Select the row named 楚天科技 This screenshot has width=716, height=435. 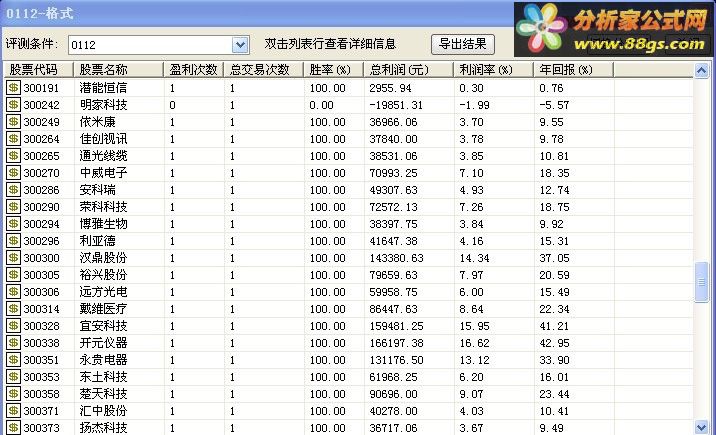[x=349, y=393]
